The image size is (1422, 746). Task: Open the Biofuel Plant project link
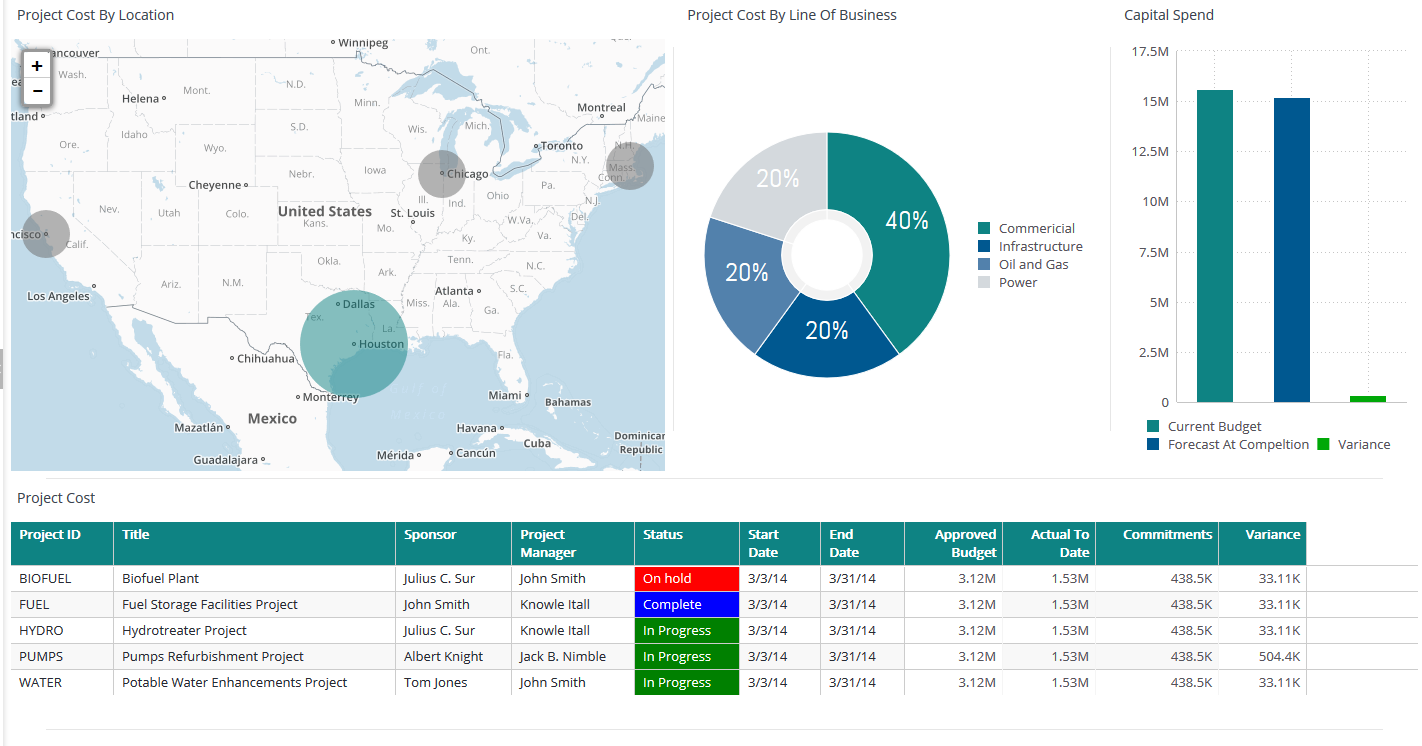point(159,578)
